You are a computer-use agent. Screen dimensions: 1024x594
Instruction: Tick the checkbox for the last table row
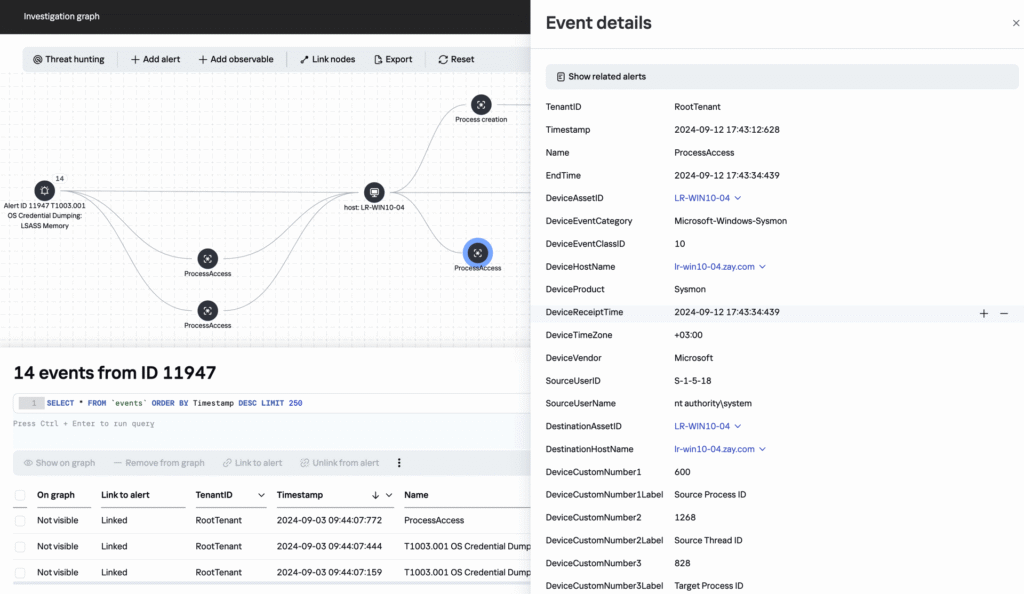point(20,573)
